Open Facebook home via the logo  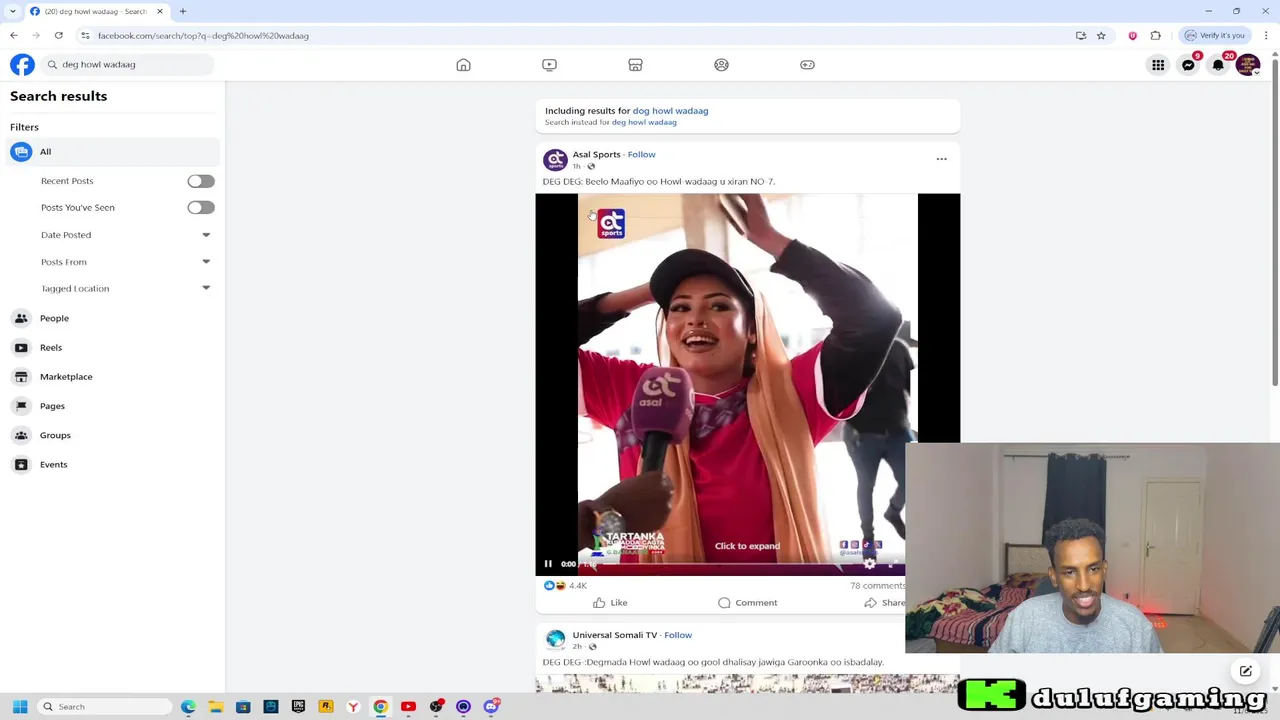22,64
